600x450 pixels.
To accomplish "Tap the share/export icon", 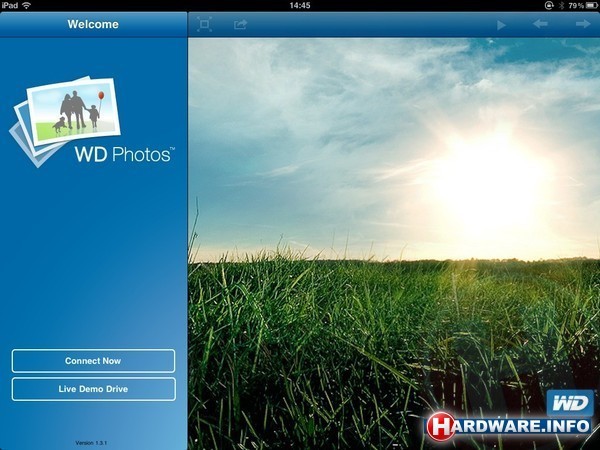I will [x=240, y=24].
